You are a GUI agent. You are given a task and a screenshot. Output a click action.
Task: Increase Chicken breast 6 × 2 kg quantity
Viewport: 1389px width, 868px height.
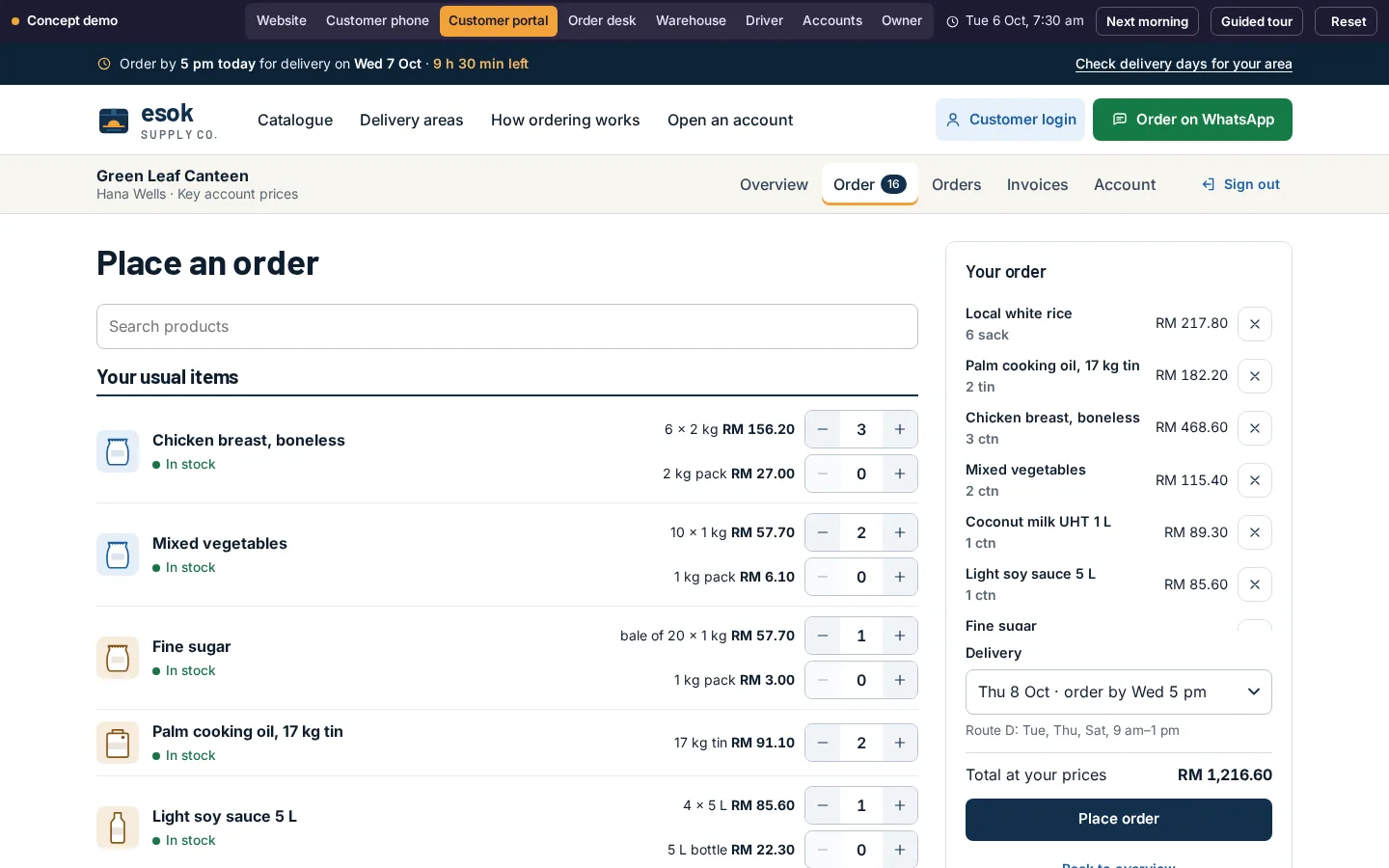900,429
